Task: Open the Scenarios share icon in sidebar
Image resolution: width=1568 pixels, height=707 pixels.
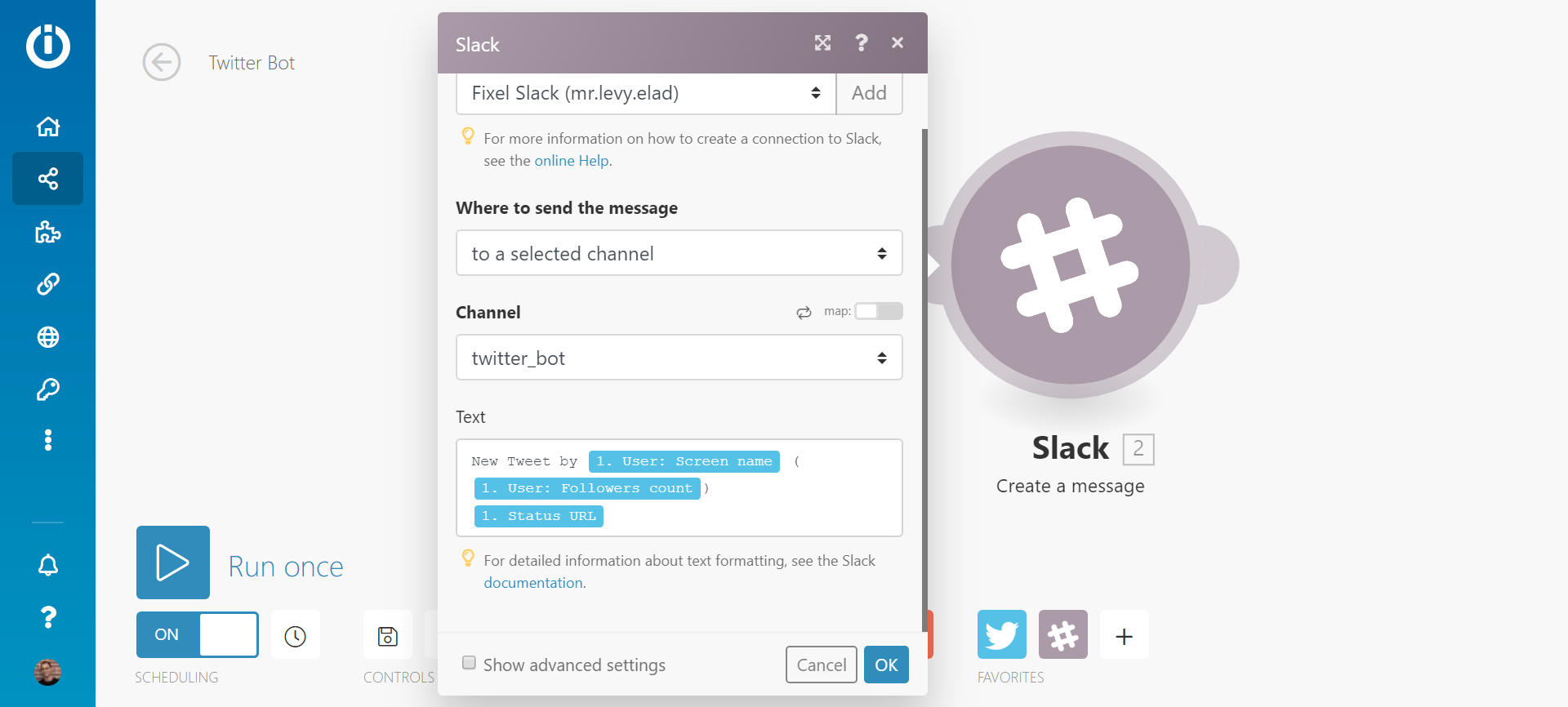Action: (x=48, y=179)
